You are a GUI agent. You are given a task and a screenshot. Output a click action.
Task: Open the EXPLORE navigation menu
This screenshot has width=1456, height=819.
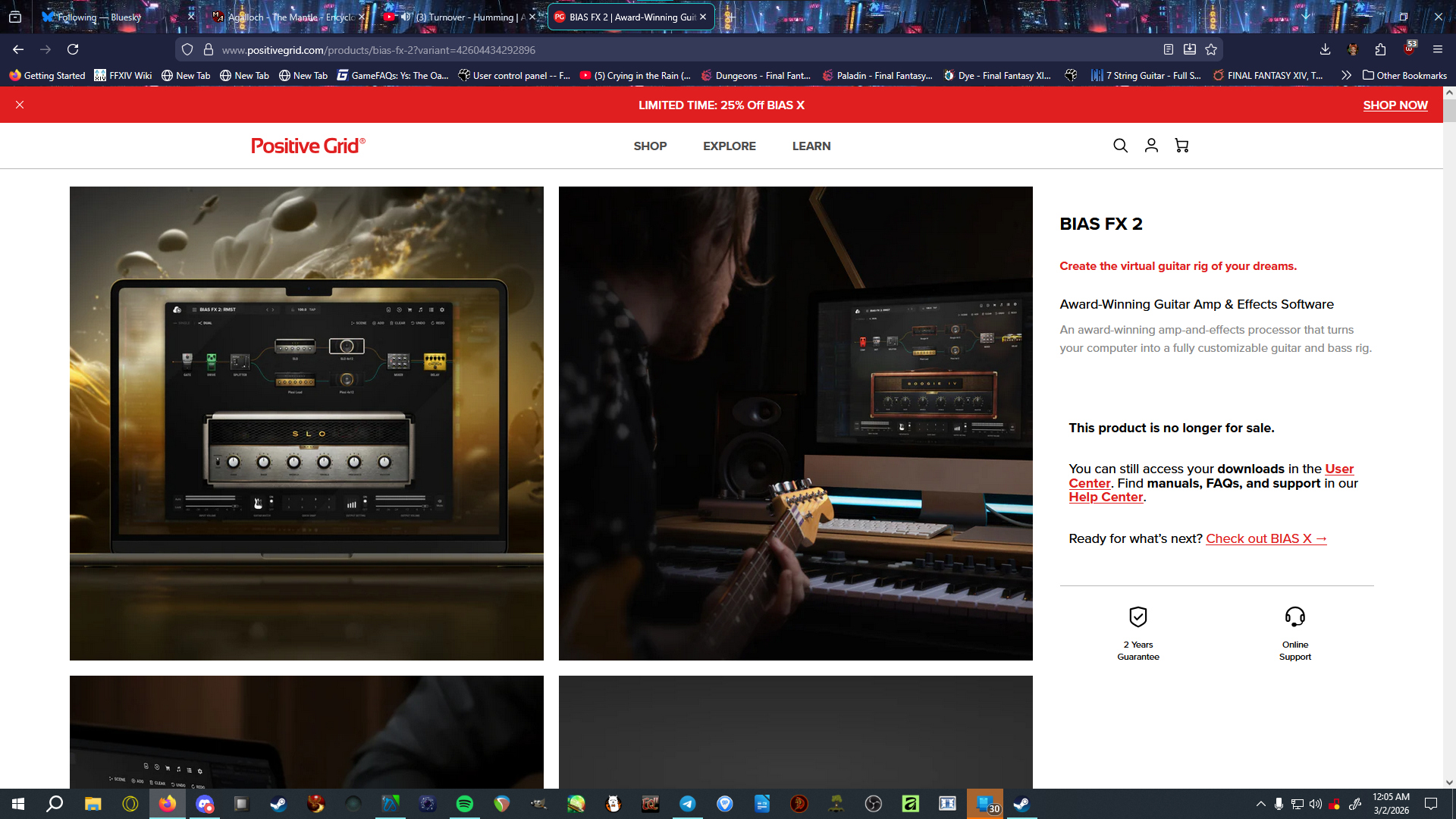pos(729,146)
